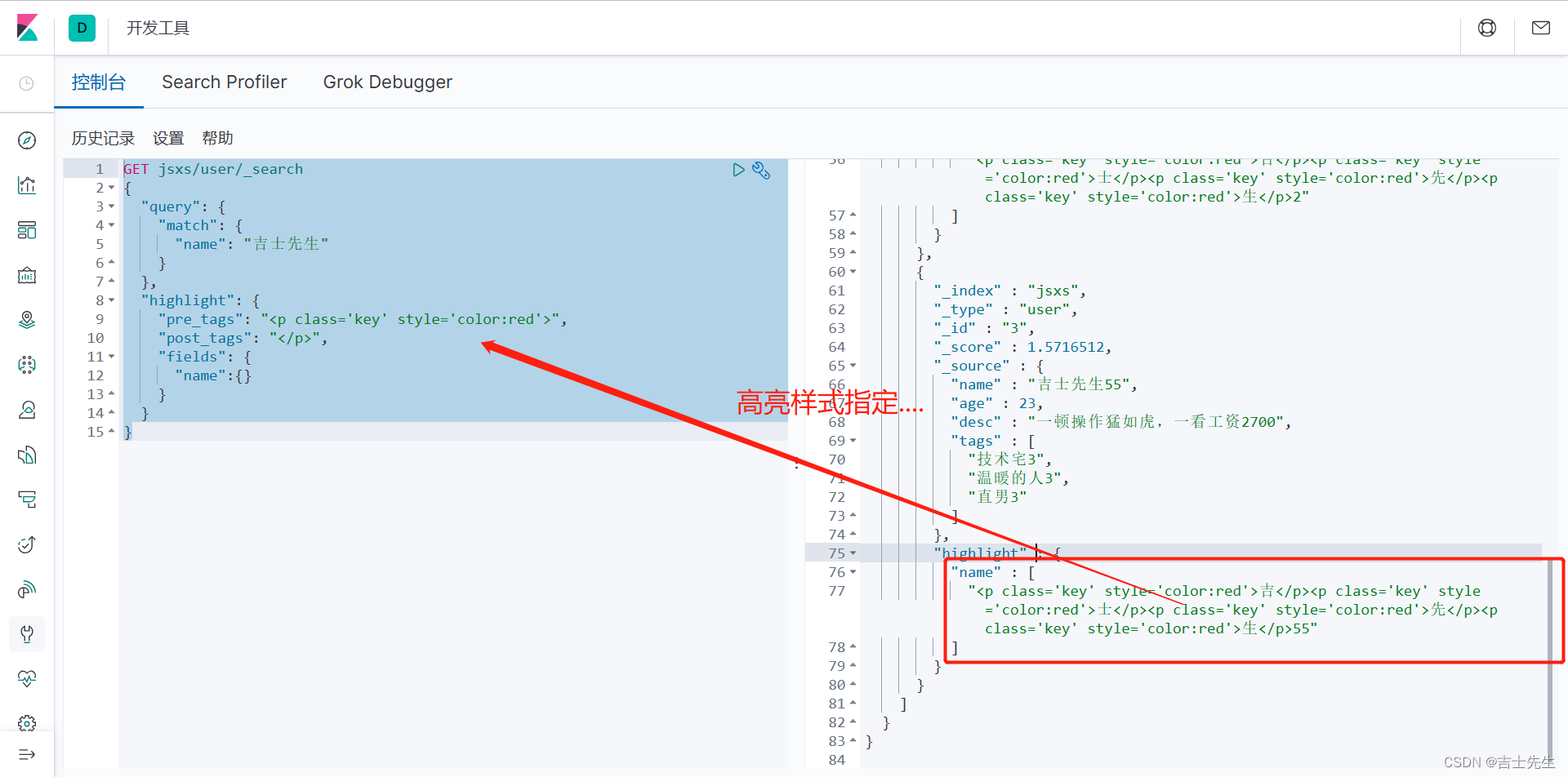Image resolution: width=1568 pixels, height=777 pixels.
Task: Open the help lifebuoy icon
Action: tap(1487, 28)
